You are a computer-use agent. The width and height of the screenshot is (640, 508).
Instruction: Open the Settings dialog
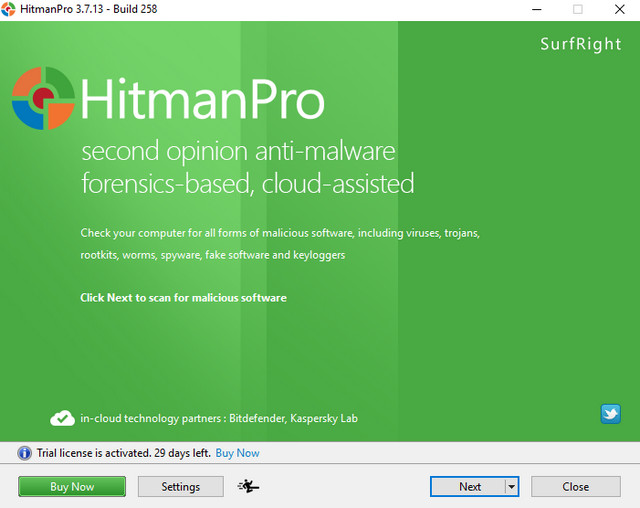click(180, 486)
